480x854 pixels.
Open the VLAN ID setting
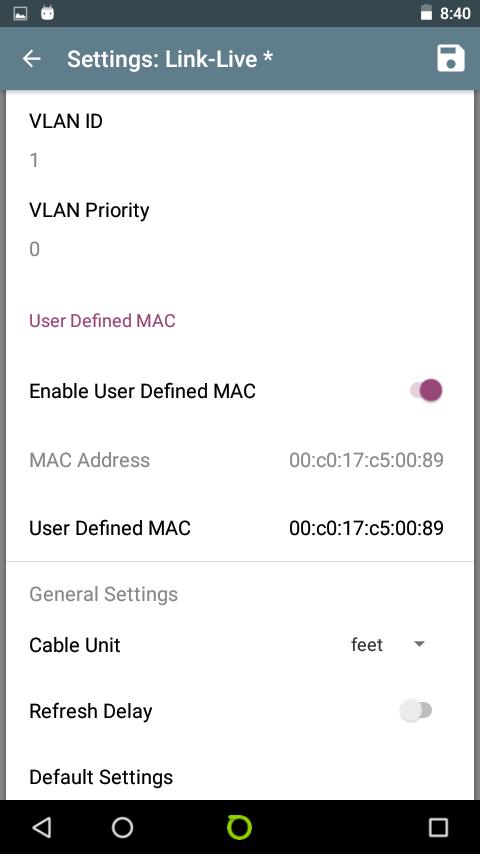point(240,140)
